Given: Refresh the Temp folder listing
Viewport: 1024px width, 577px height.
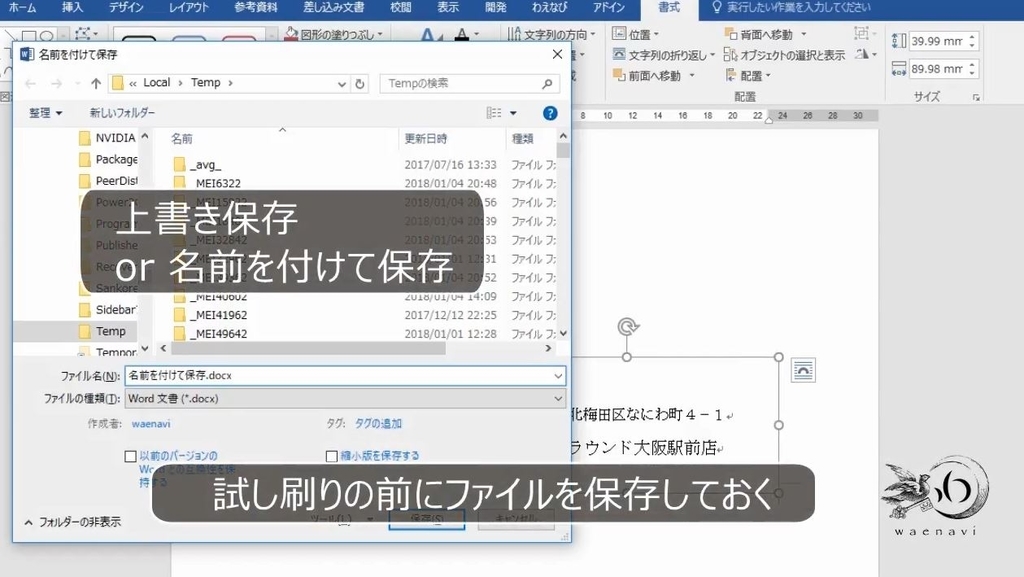Looking at the screenshot, I should (x=359, y=84).
